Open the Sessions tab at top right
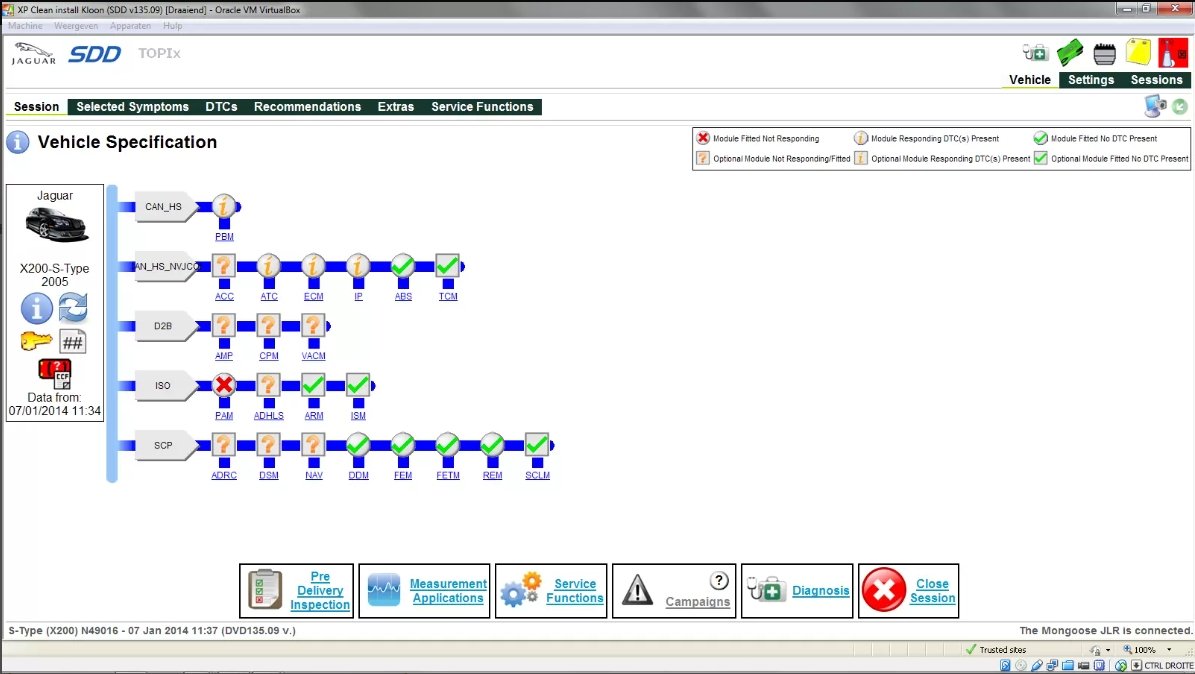This screenshot has height=674, width=1195. [x=1156, y=80]
